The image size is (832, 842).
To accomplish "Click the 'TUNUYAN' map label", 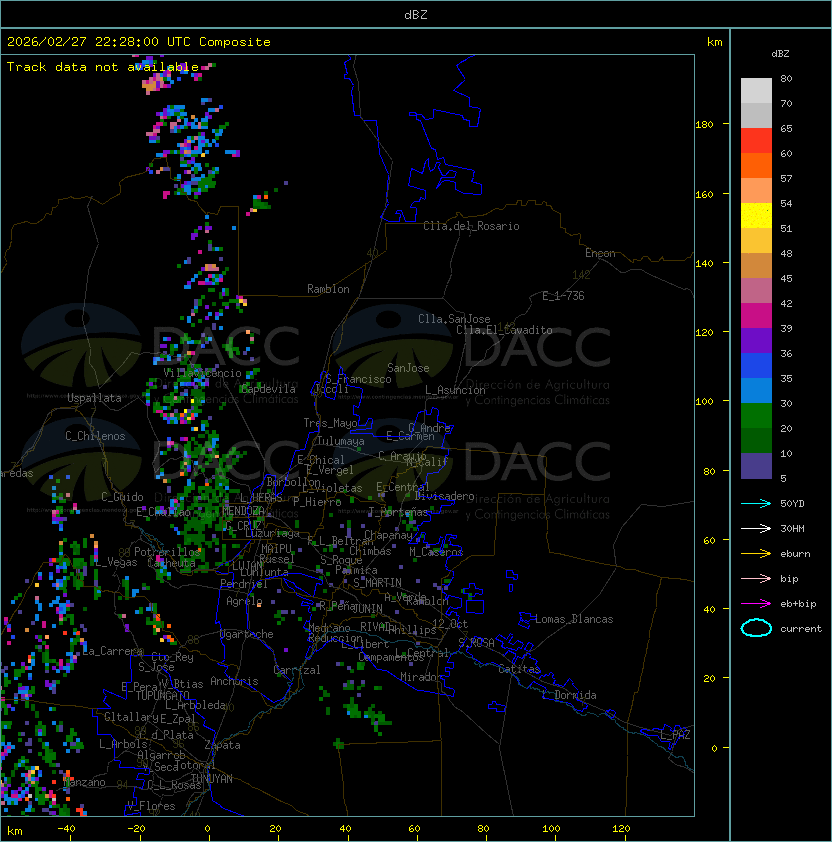I will (x=212, y=779).
